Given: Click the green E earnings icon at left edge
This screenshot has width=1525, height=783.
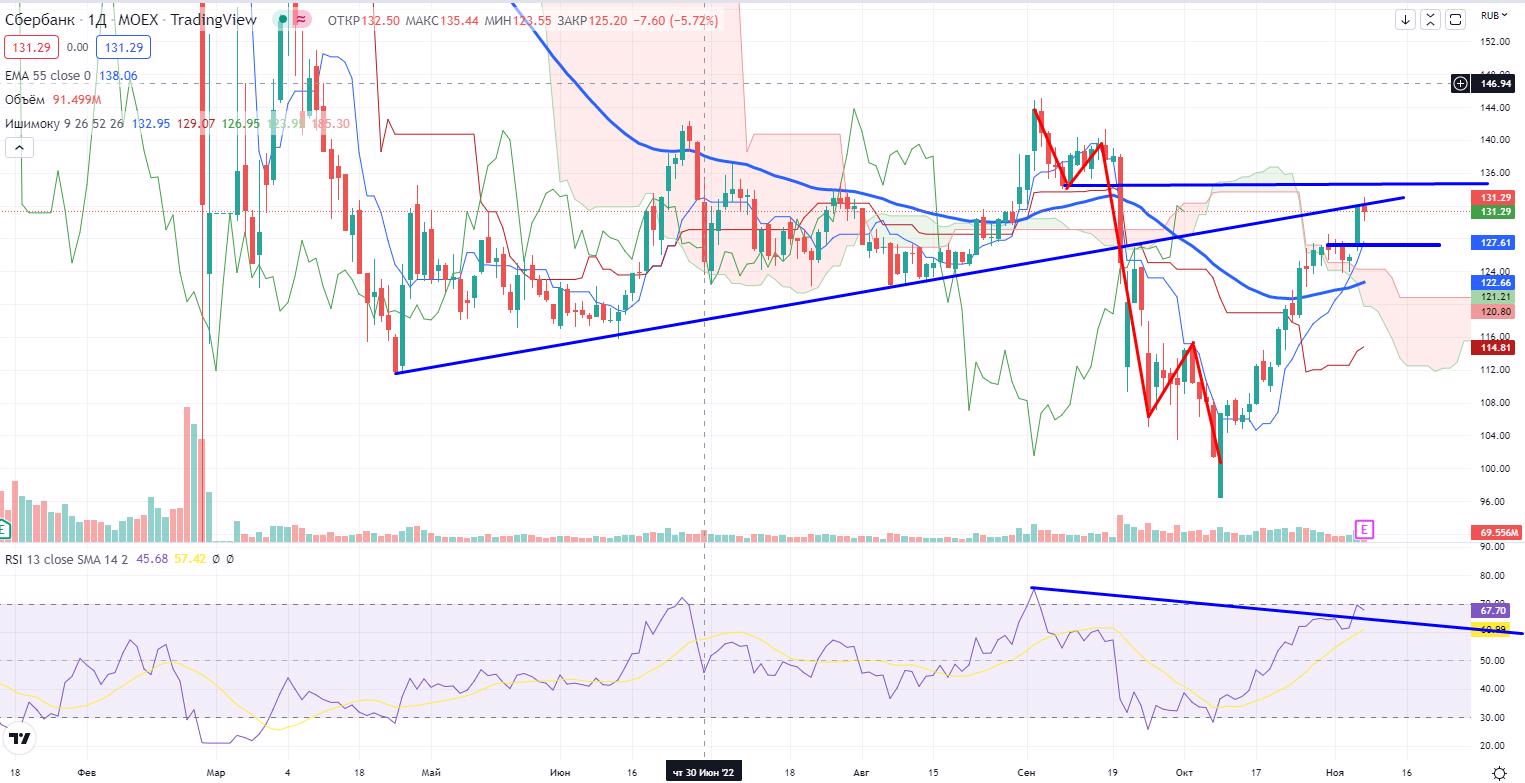Looking at the screenshot, I should (x=5, y=528).
